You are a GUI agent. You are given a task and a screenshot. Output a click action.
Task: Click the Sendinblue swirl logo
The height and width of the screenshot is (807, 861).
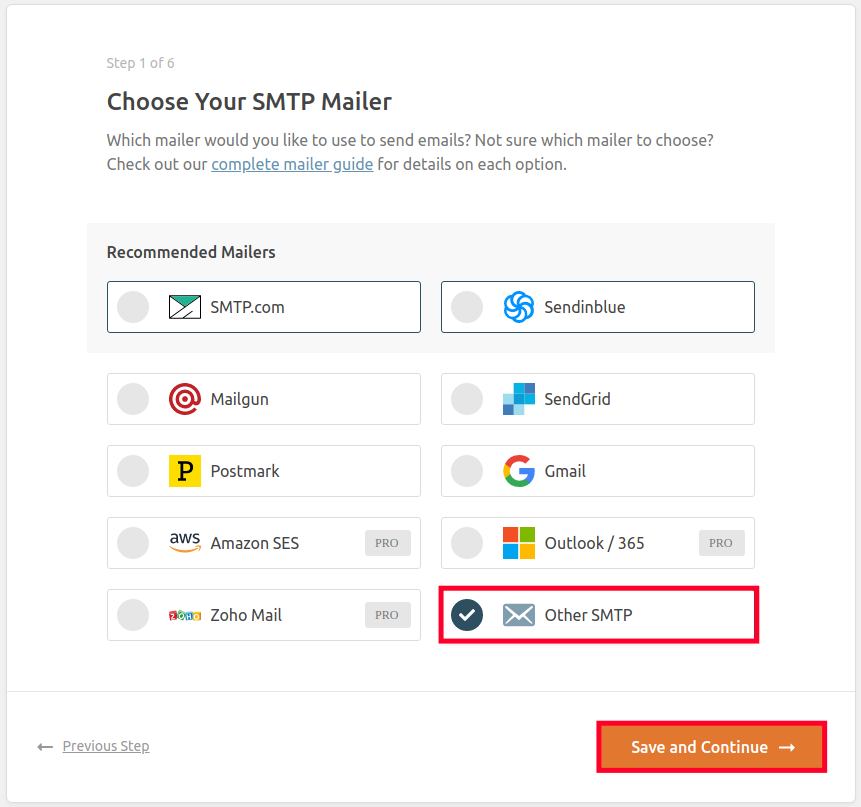519,307
